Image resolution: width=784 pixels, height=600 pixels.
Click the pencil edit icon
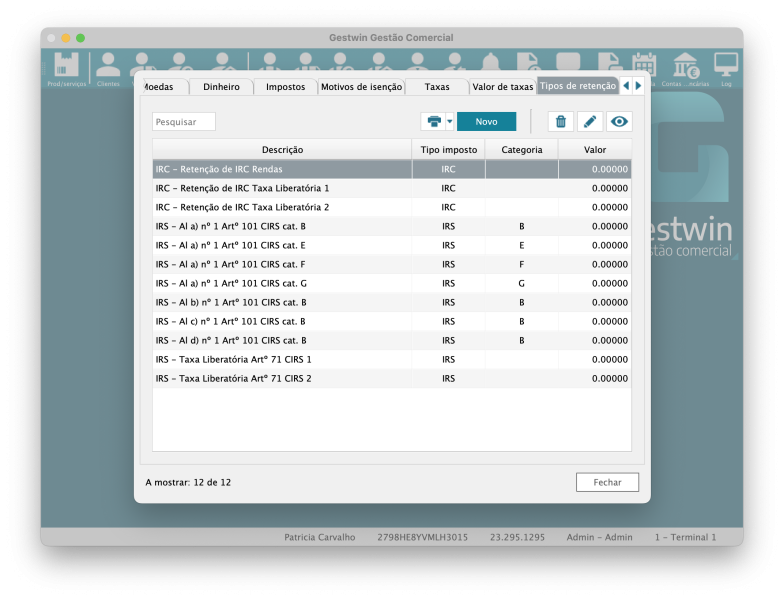click(590, 121)
